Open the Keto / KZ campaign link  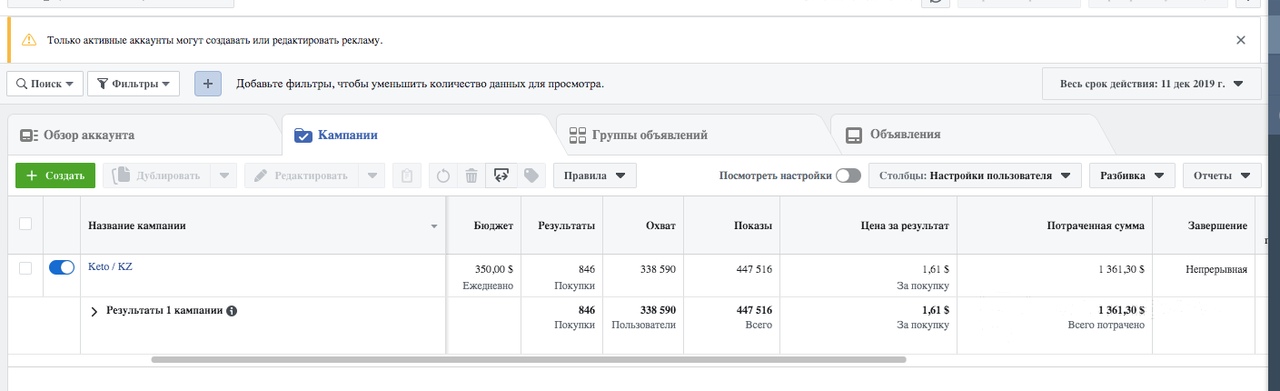(x=110, y=266)
